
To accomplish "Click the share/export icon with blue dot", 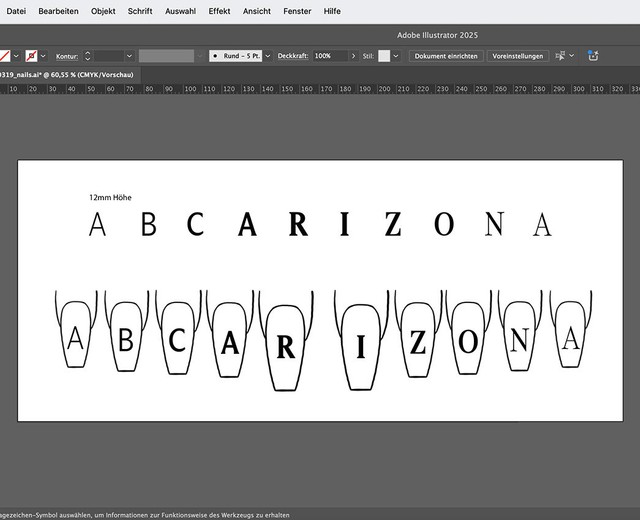I will coord(592,56).
